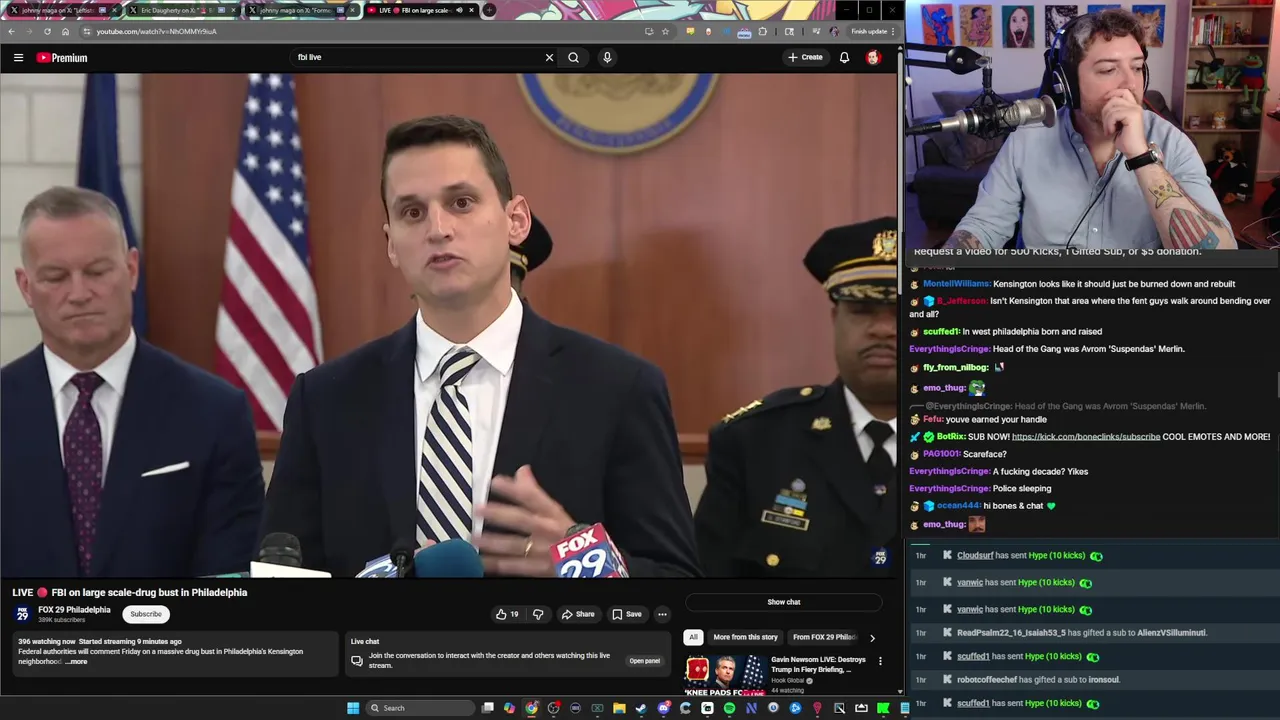The image size is (1280, 720).
Task: Reload the current page
Action: (47, 31)
